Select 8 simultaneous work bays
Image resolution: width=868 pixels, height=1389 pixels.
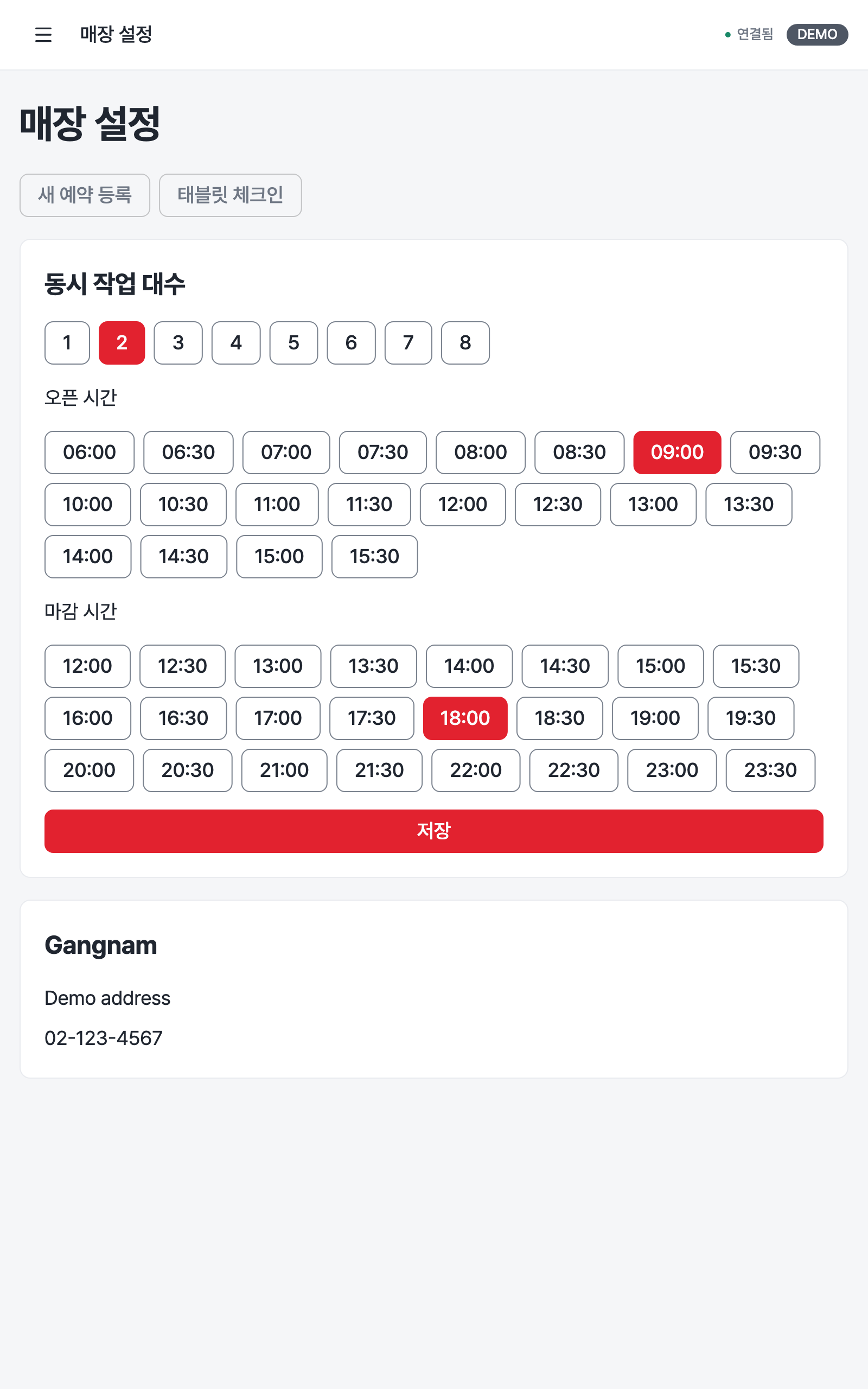pos(465,343)
